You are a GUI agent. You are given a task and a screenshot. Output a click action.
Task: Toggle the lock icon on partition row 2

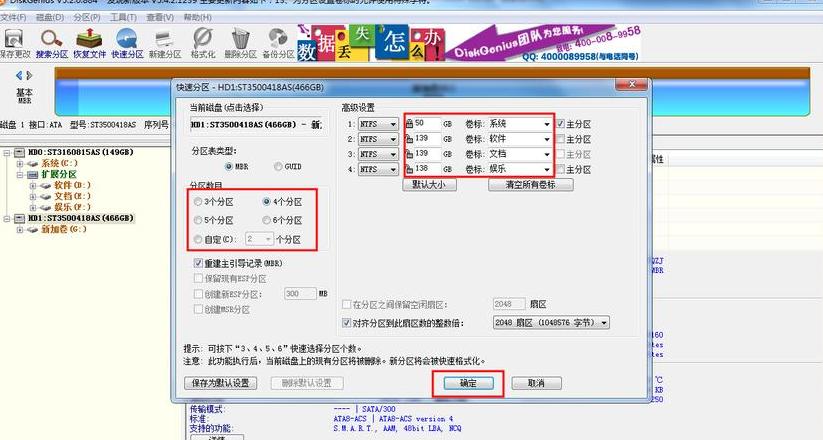pos(409,139)
